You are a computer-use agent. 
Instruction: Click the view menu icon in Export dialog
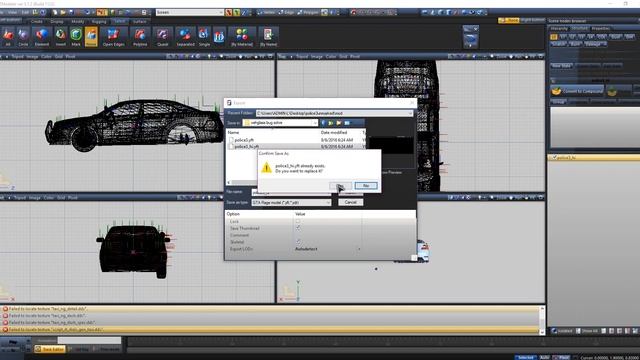click(348, 122)
